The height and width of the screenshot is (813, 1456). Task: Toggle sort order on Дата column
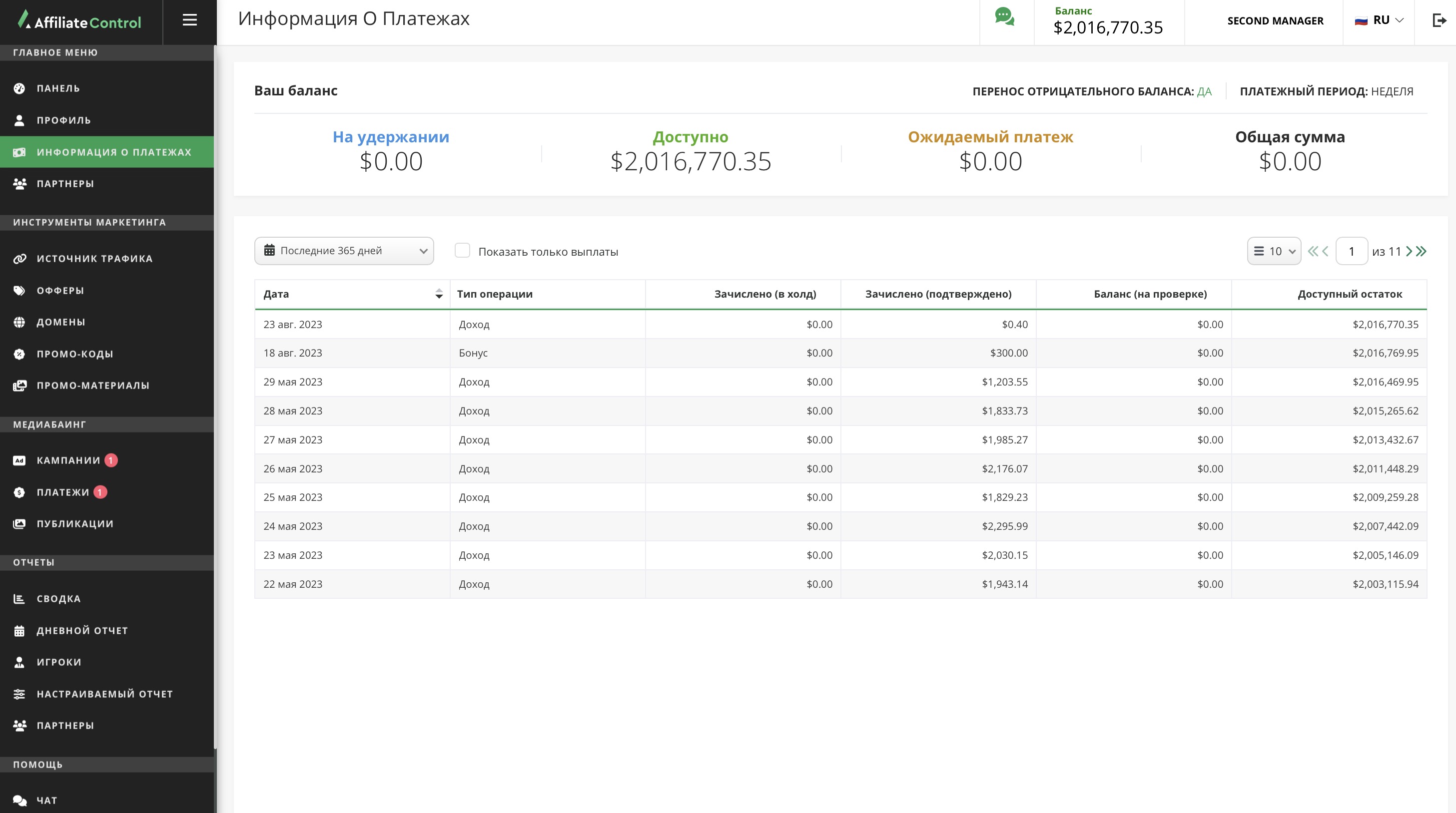tap(439, 294)
